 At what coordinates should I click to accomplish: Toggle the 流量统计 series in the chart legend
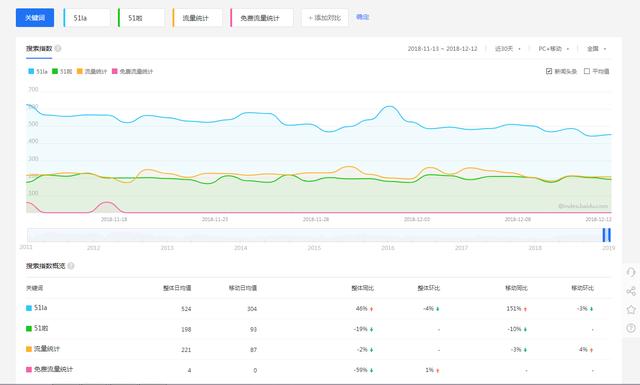pos(92,71)
